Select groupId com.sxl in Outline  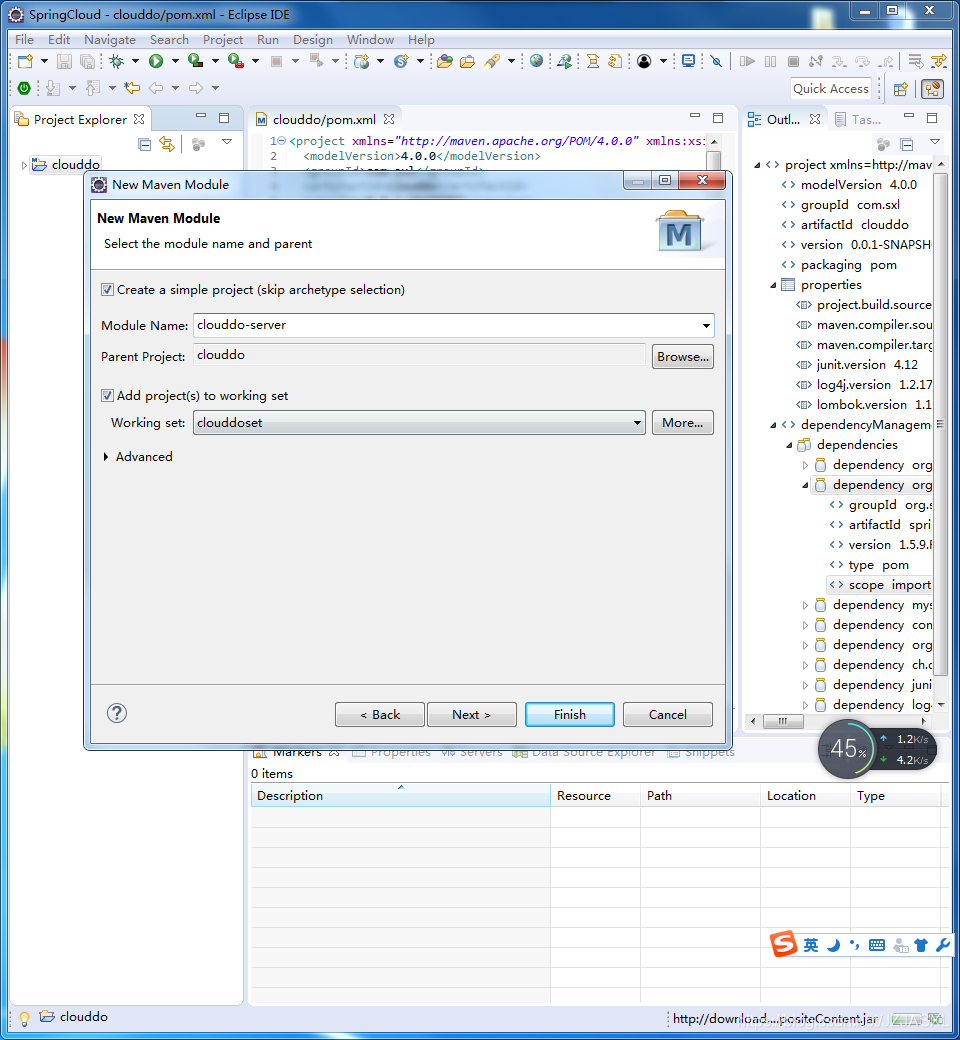[841, 205]
